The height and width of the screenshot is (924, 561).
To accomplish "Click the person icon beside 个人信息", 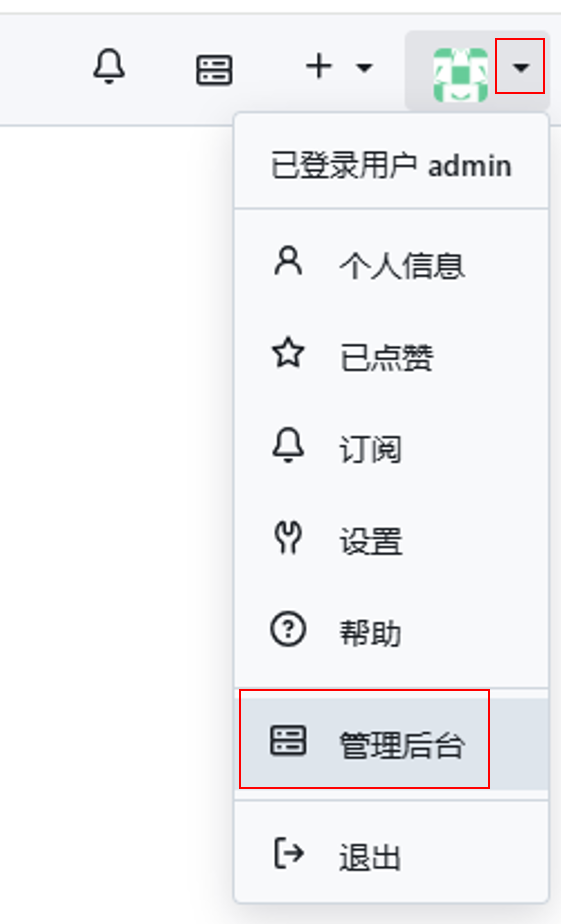I will tap(288, 261).
